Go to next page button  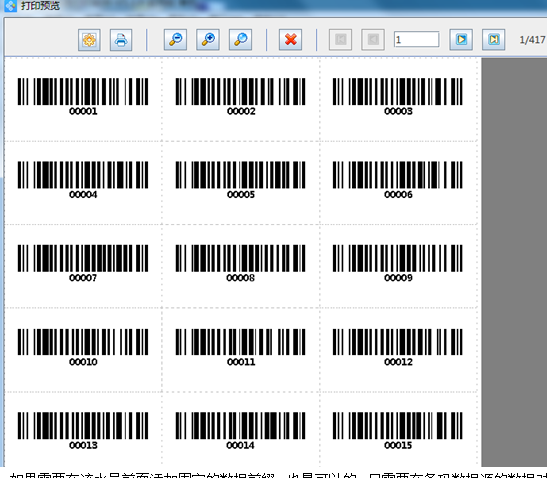pyautogui.click(x=461, y=39)
